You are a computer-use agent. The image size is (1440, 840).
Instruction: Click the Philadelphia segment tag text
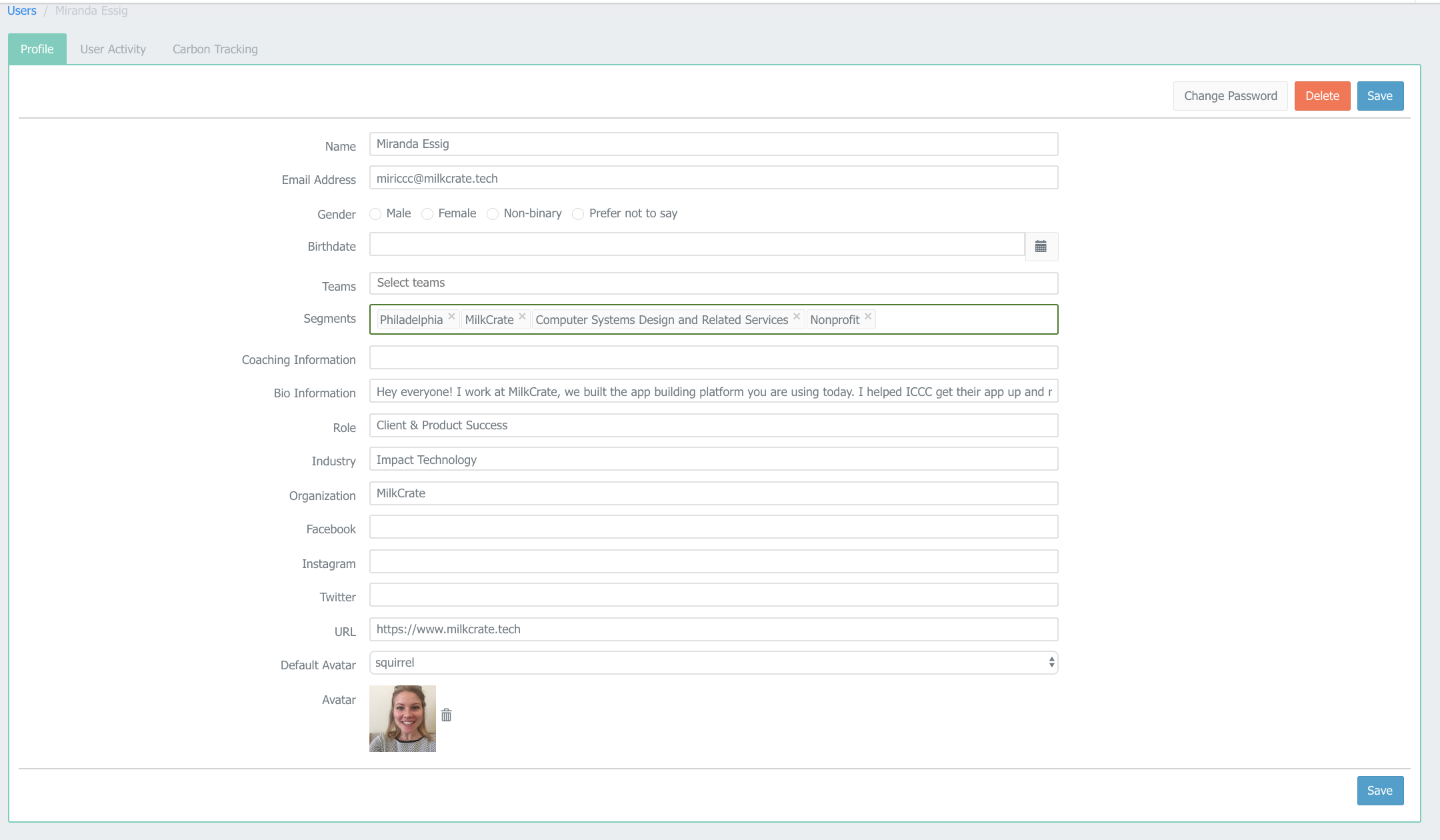(411, 320)
